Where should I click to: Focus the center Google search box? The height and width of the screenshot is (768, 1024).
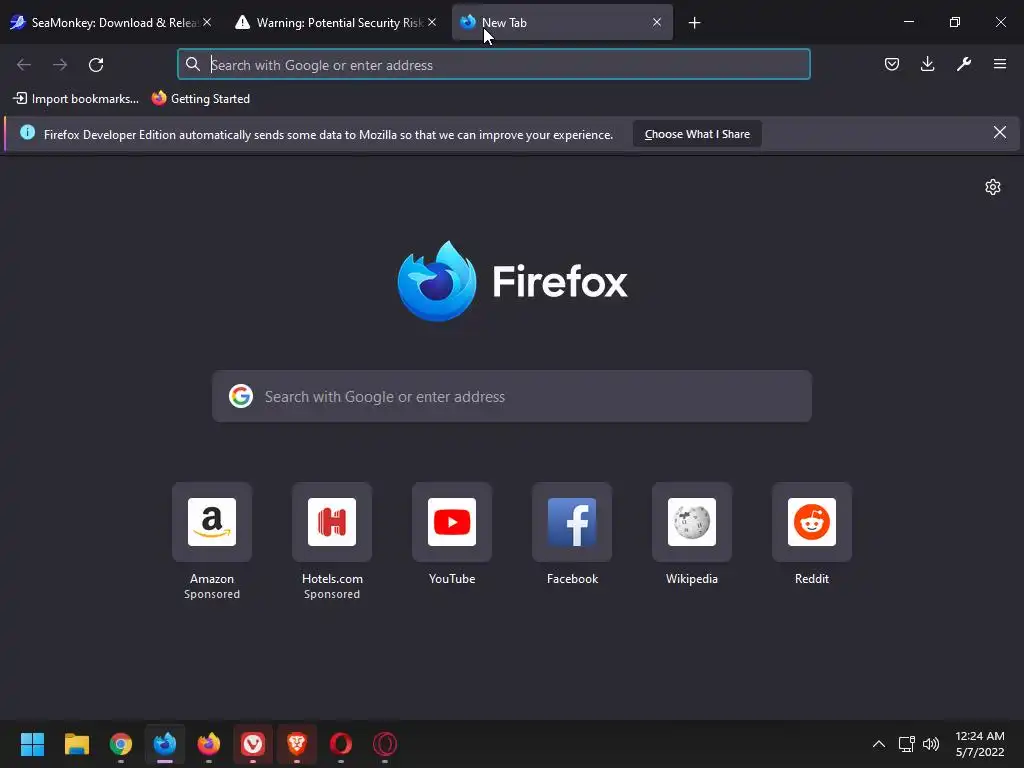pyautogui.click(x=512, y=396)
